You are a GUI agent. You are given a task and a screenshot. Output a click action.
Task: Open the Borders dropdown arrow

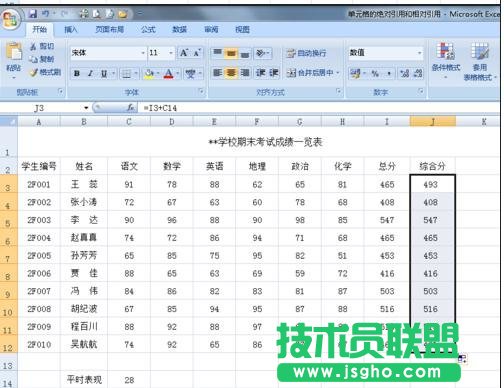coord(136,73)
